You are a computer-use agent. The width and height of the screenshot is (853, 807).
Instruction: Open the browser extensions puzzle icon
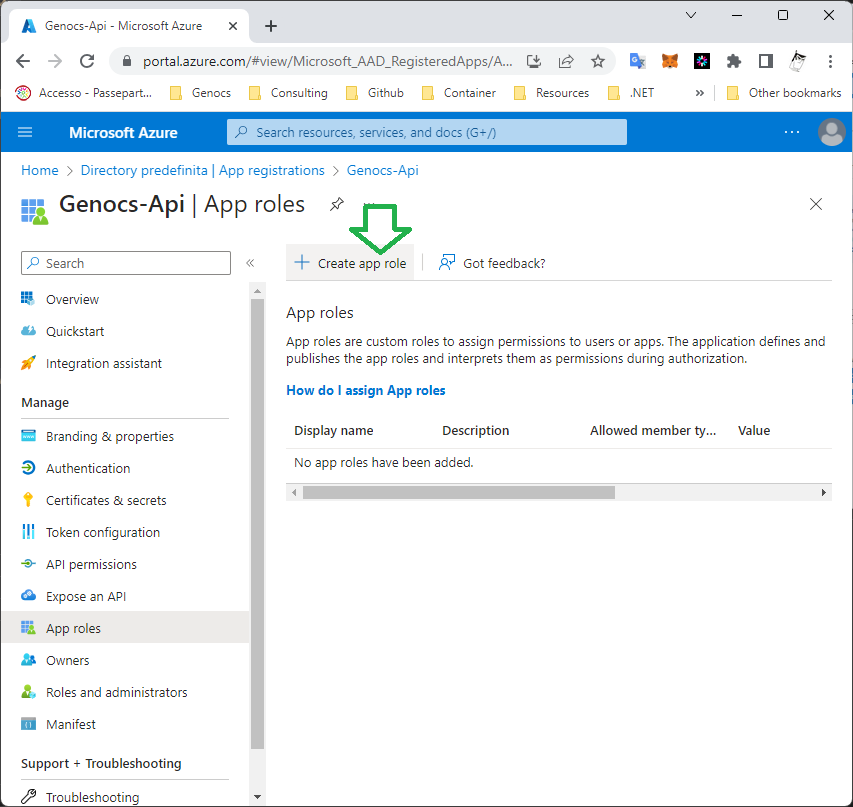[733, 61]
